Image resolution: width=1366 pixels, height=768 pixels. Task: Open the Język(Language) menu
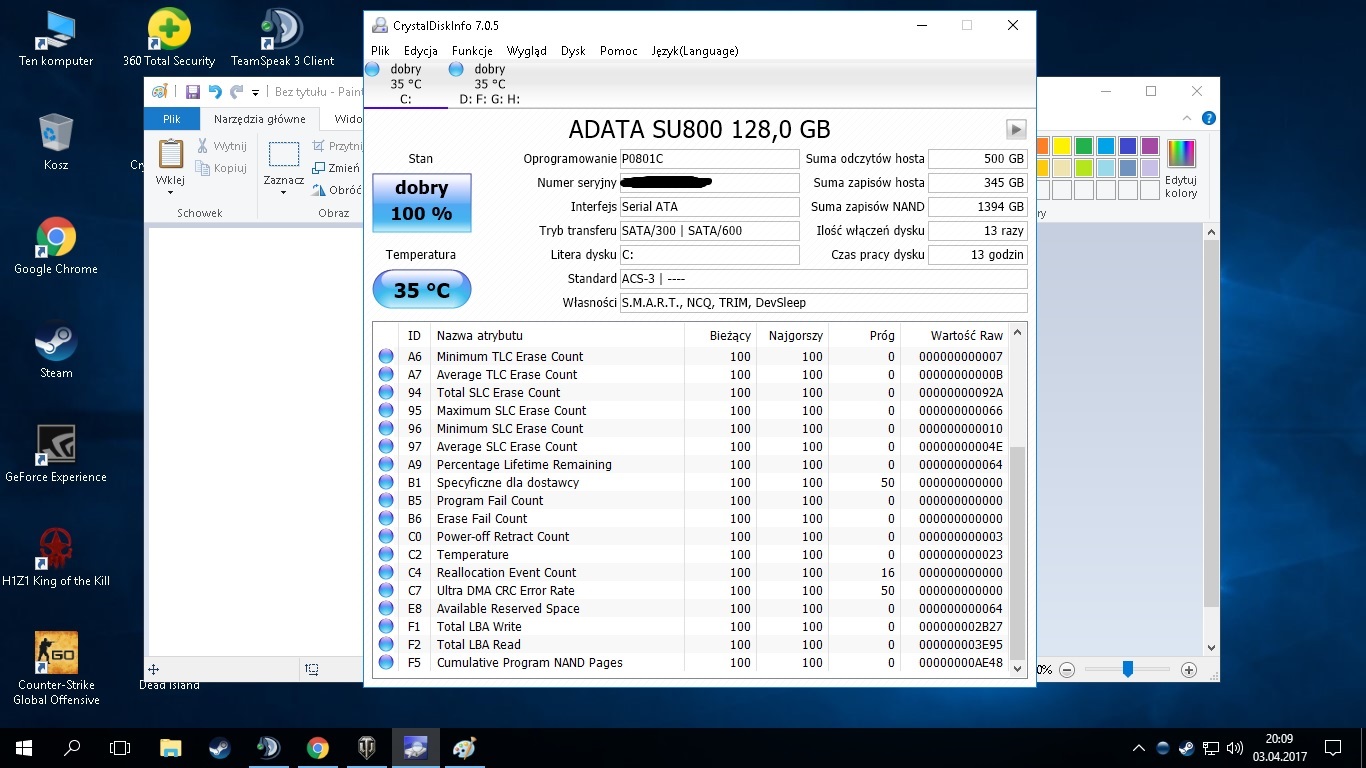pyautogui.click(x=695, y=51)
